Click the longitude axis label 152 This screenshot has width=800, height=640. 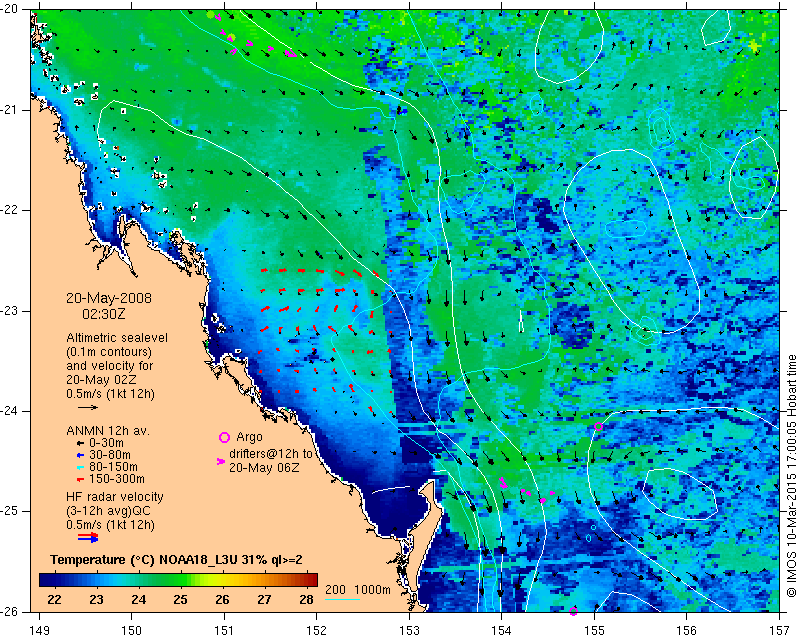point(316,631)
